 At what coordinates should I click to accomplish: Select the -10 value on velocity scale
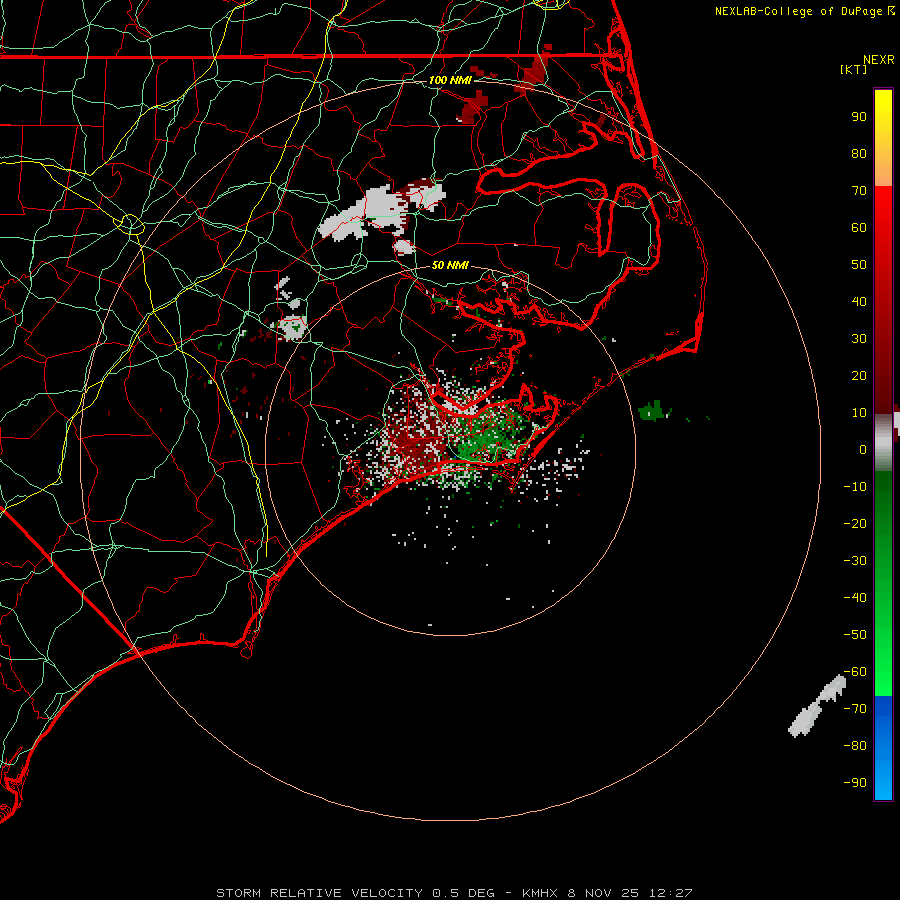tap(855, 487)
